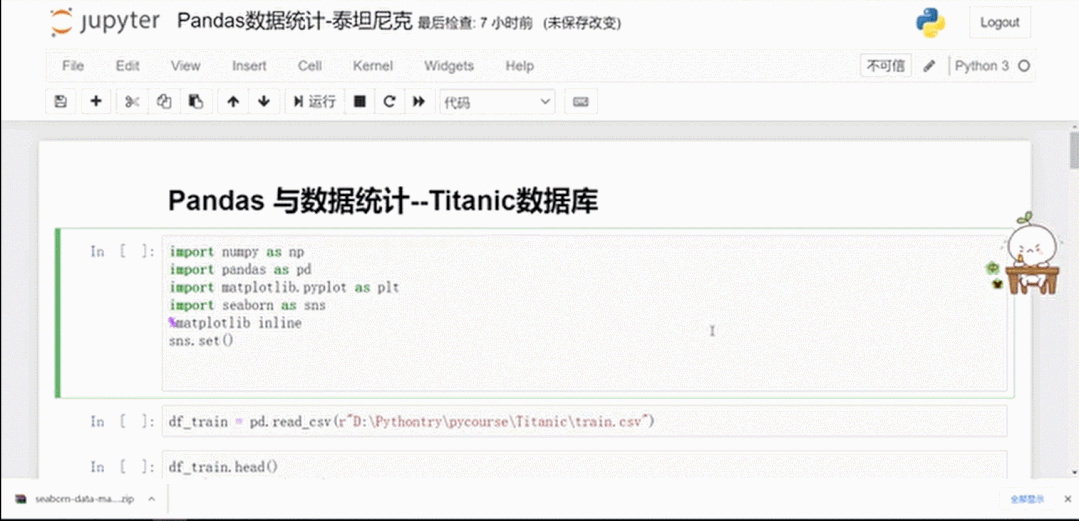1079x521 pixels.
Task: Open the downloaded seaborn-data zip file
Action: pyautogui.click(x=76, y=499)
